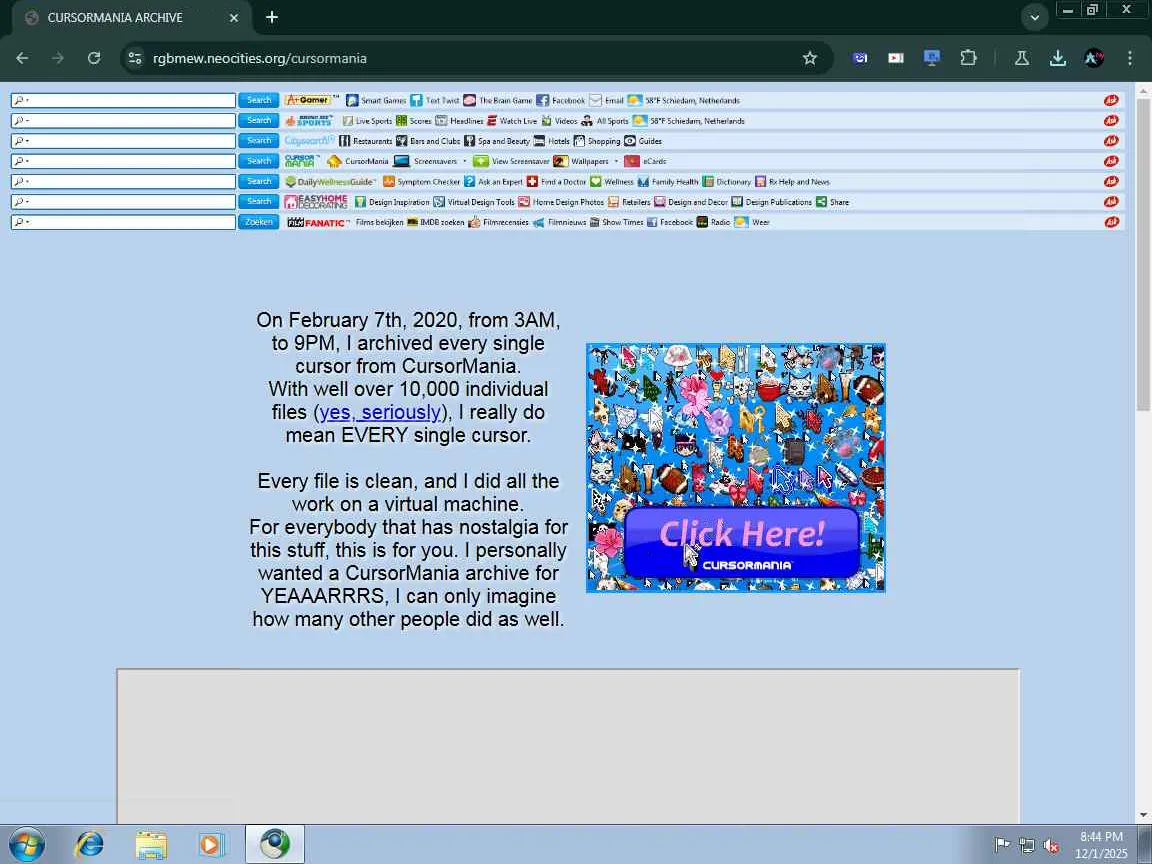
Task: Open Restaurants in the Citysearch toolbar
Action: coord(365,141)
